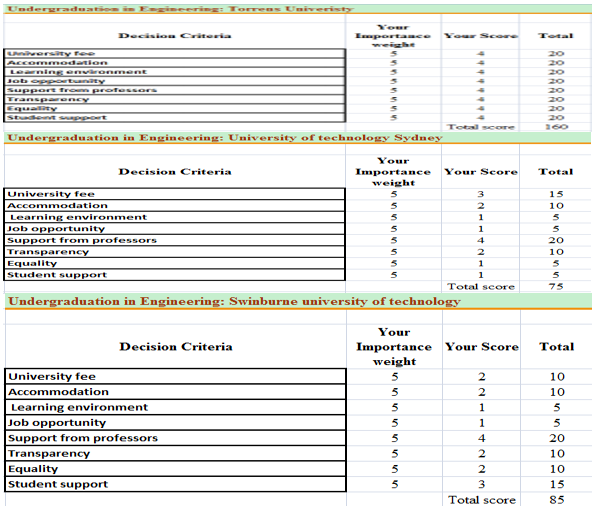Select Learning environment cell in Swinburne table
This screenshot has height=522, width=596.
click(x=175, y=407)
